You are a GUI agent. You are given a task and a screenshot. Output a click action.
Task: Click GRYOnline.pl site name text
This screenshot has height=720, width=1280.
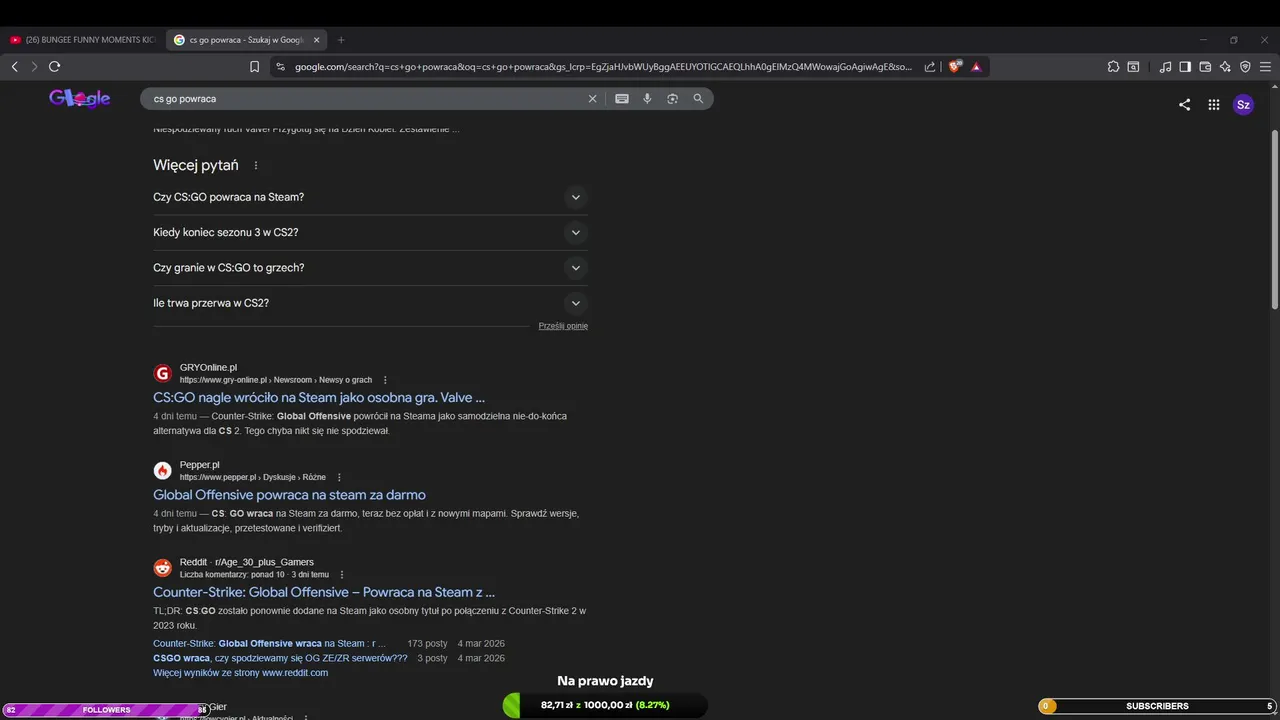pyautogui.click(x=208, y=367)
